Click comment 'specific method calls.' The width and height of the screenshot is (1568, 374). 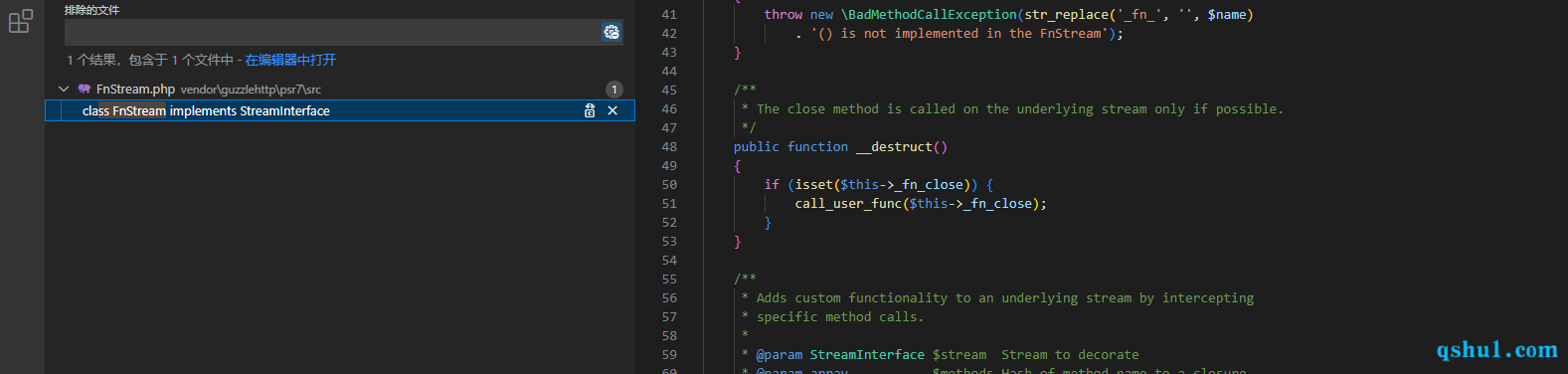[840, 317]
